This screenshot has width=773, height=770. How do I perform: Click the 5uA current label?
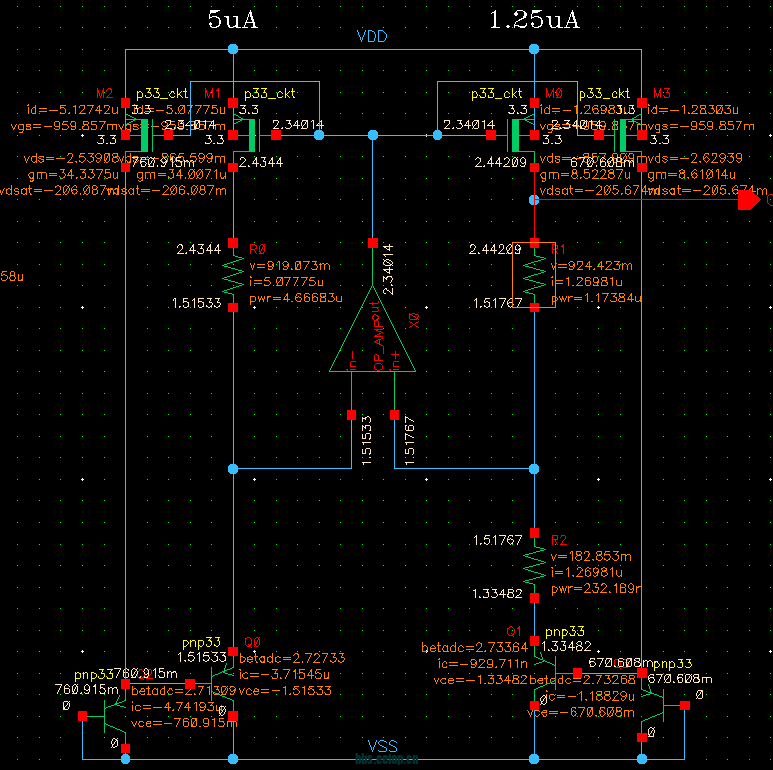click(232, 20)
